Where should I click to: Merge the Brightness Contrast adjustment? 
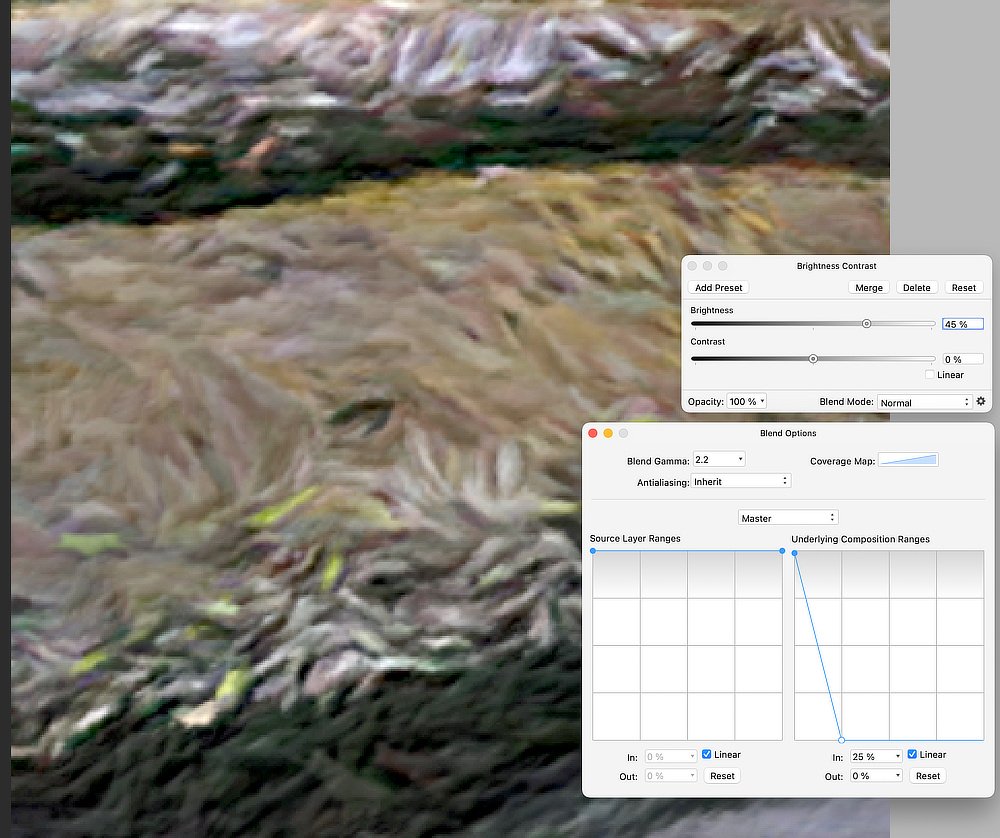[x=869, y=288]
